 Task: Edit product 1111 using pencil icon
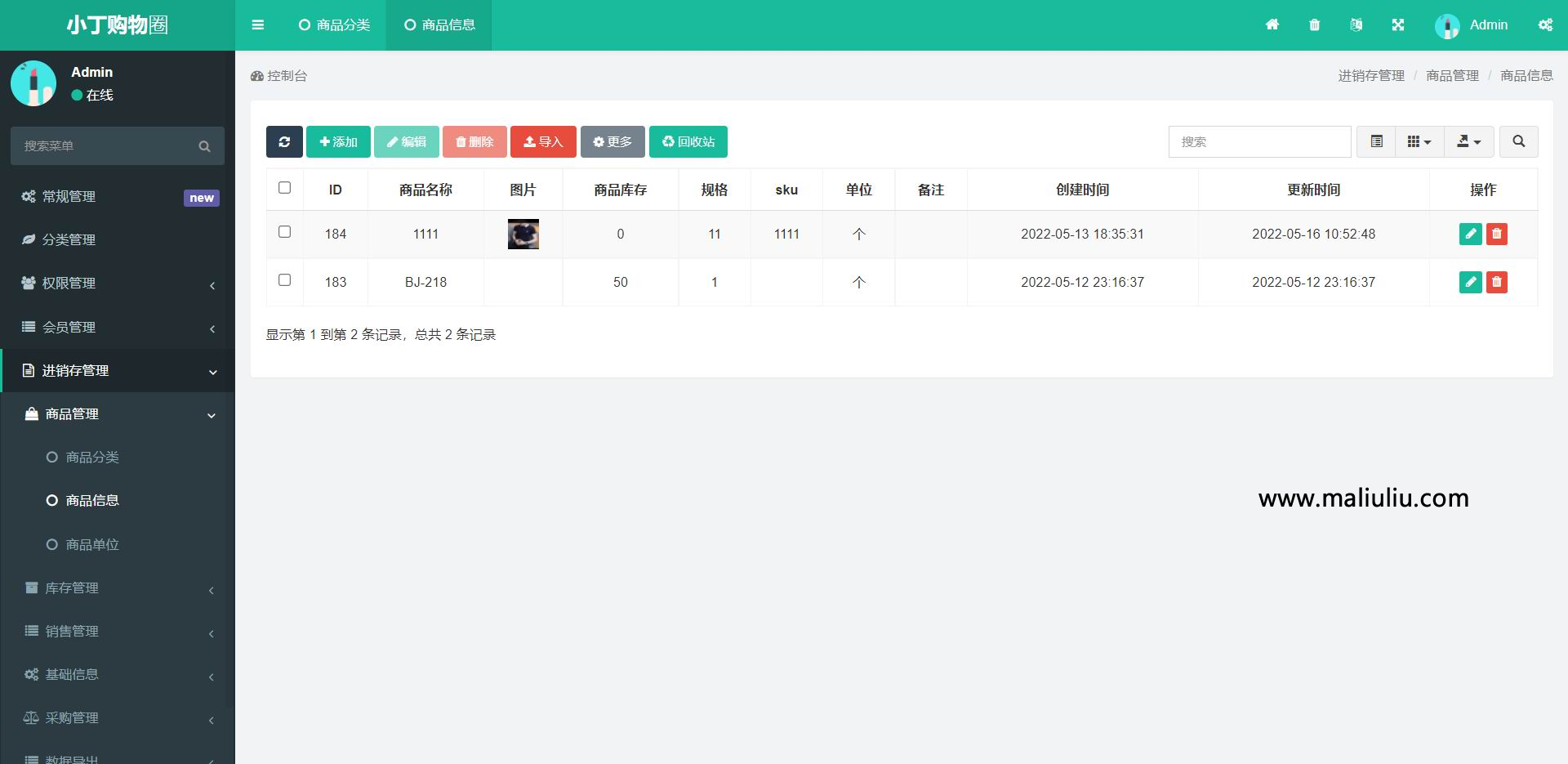[x=1470, y=234]
